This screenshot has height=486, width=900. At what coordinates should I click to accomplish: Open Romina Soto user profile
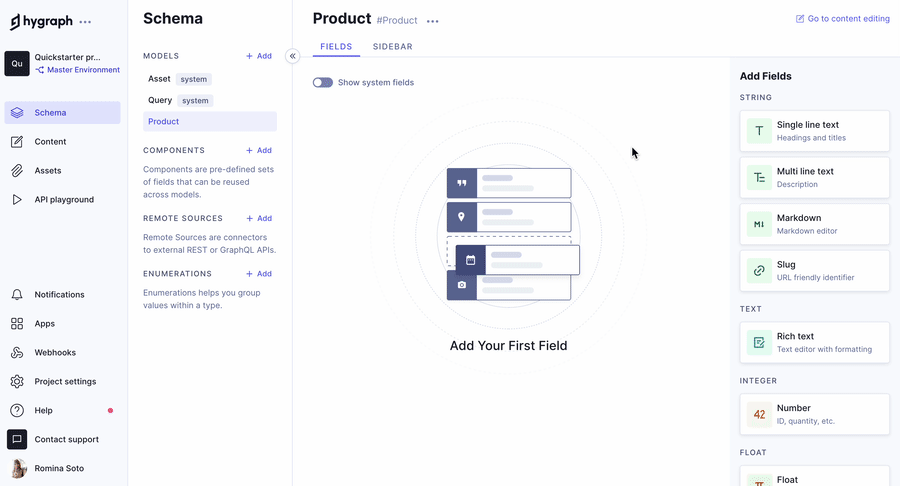pos(61,468)
